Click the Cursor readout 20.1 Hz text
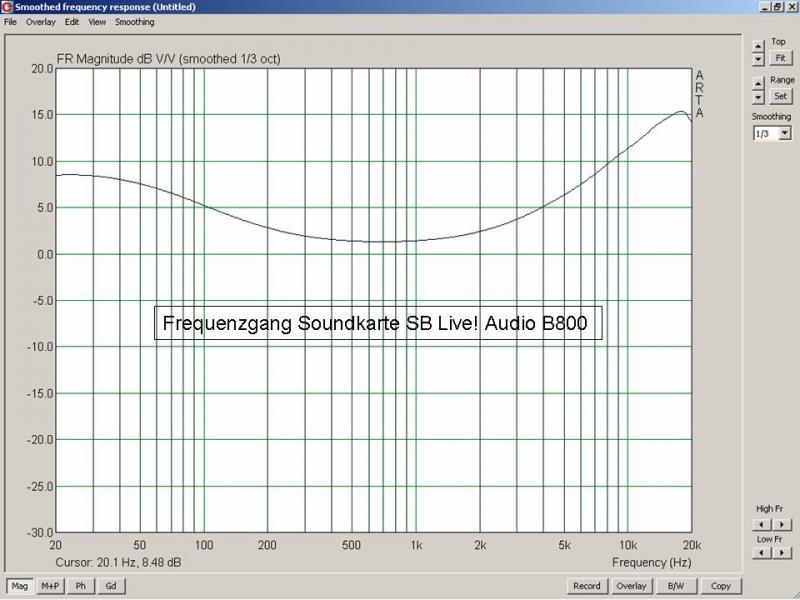Viewport: 800px width, 600px height. [x=118, y=562]
